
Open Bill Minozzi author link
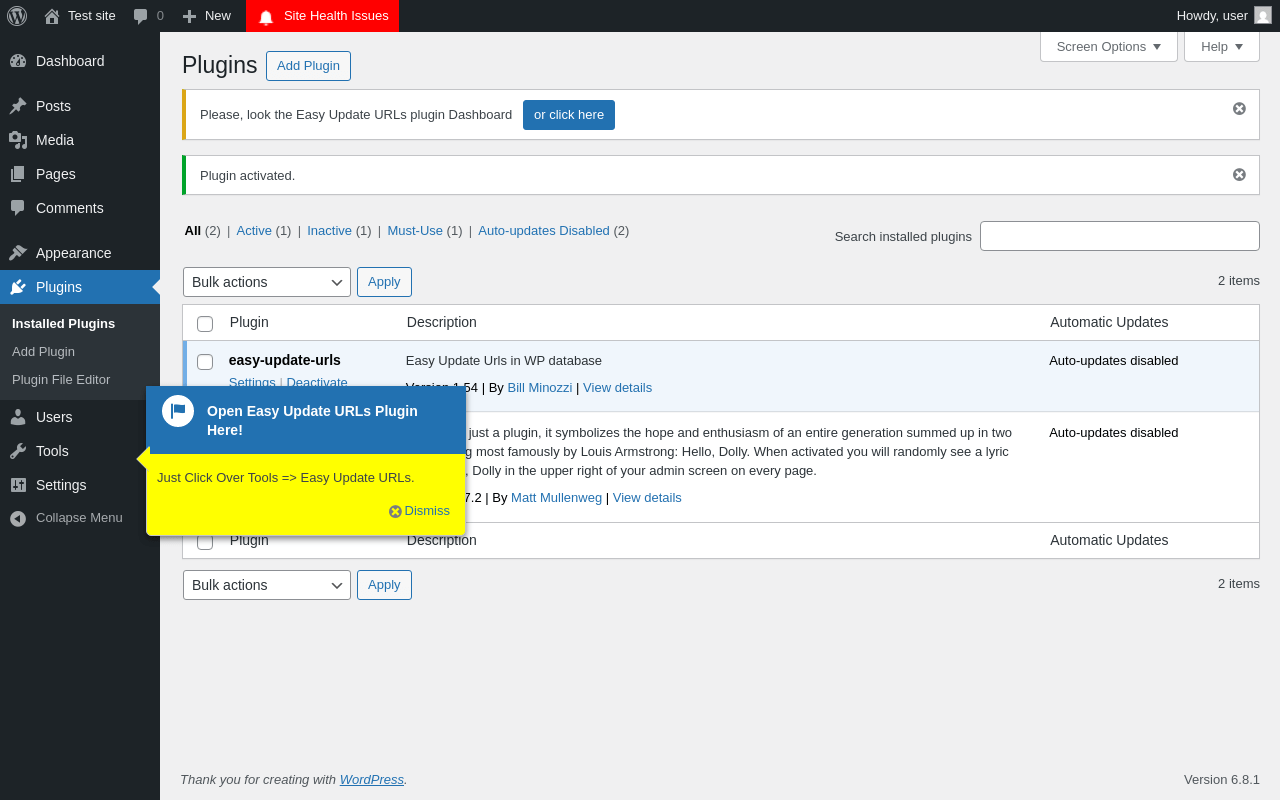click(x=540, y=387)
